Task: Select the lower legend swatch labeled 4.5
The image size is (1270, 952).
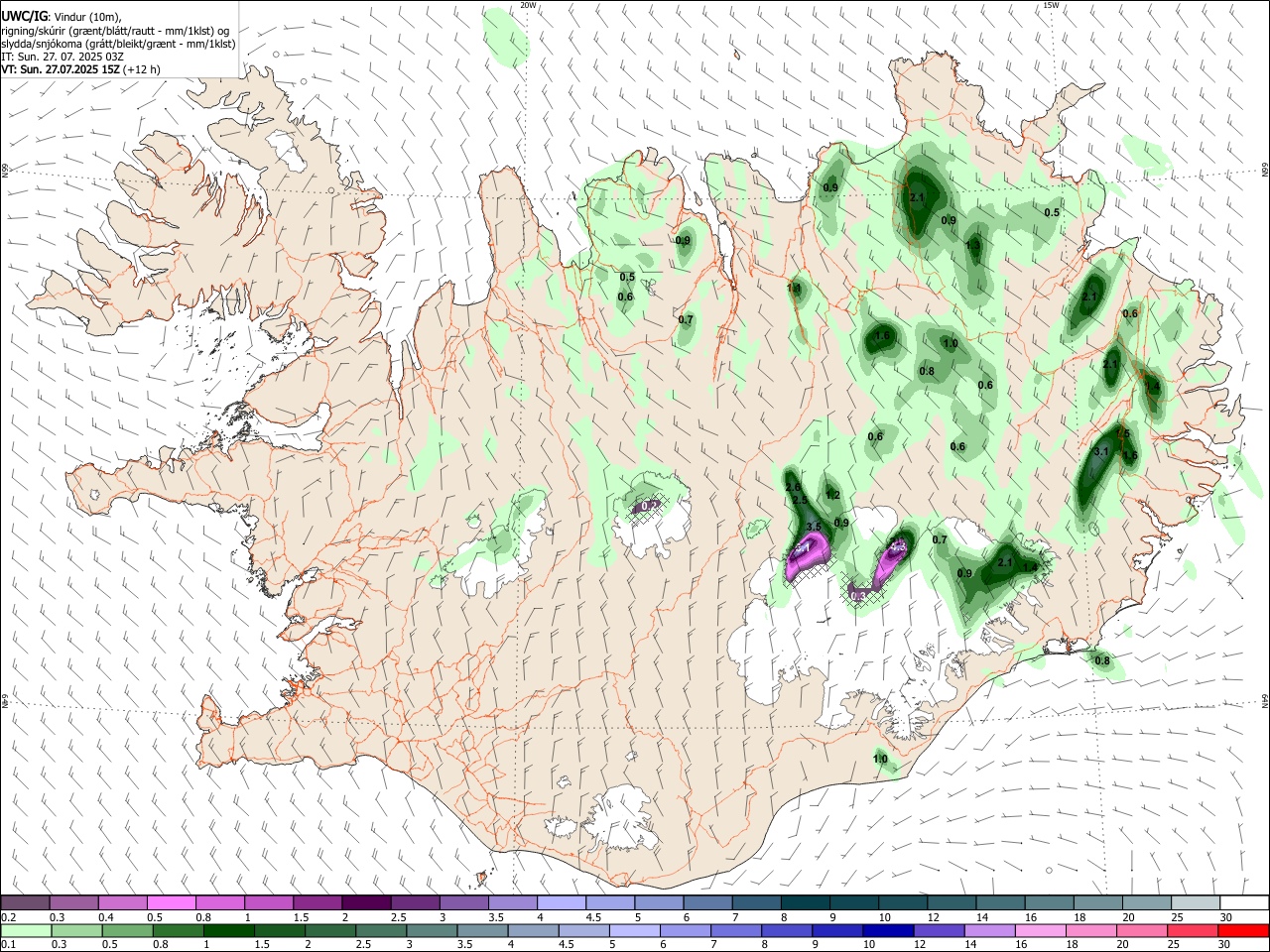Action: tap(584, 930)
